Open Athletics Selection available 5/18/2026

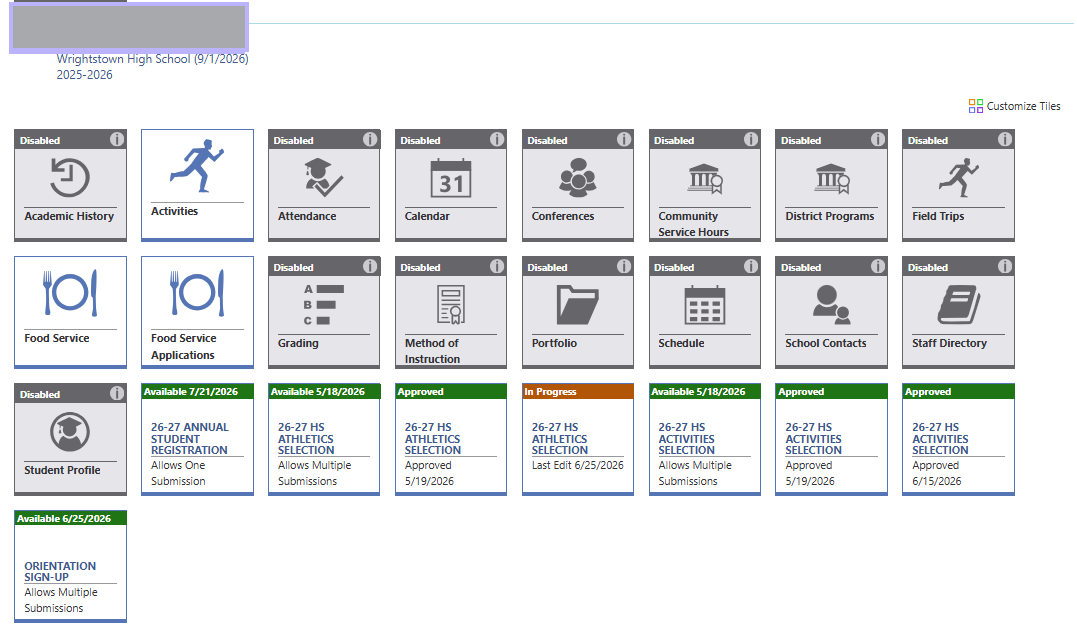(324, 439)
